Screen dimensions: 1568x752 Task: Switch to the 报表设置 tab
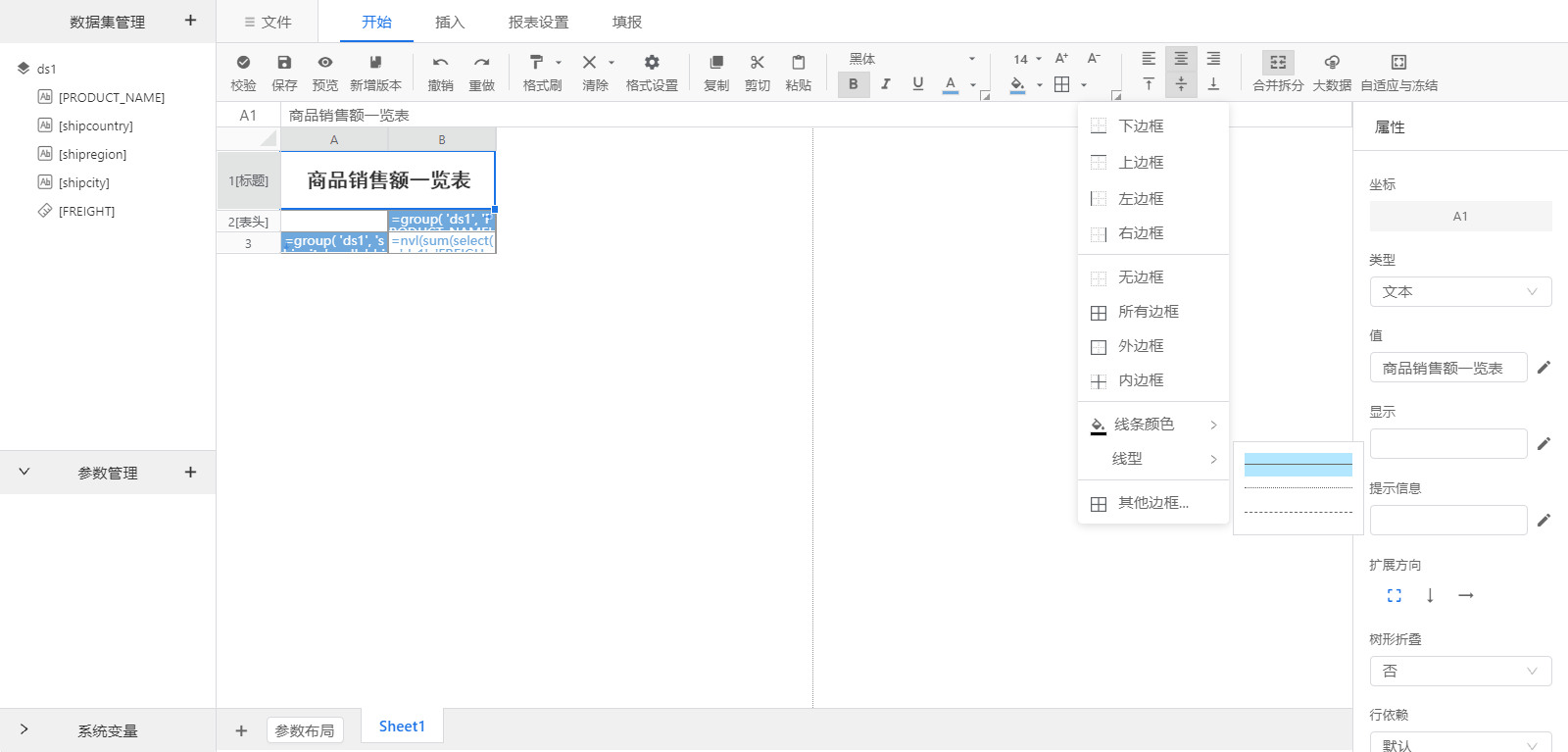pyautogui.click(x=538, y=22)
